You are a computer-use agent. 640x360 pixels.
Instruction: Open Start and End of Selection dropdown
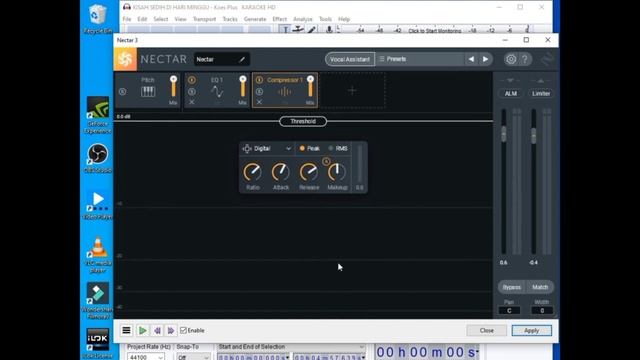[291, 347]
